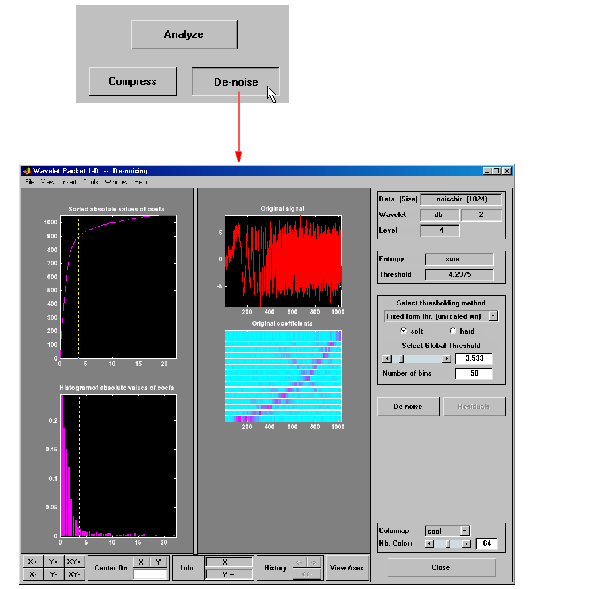
Task: Open the File menu
Action: 30,181
